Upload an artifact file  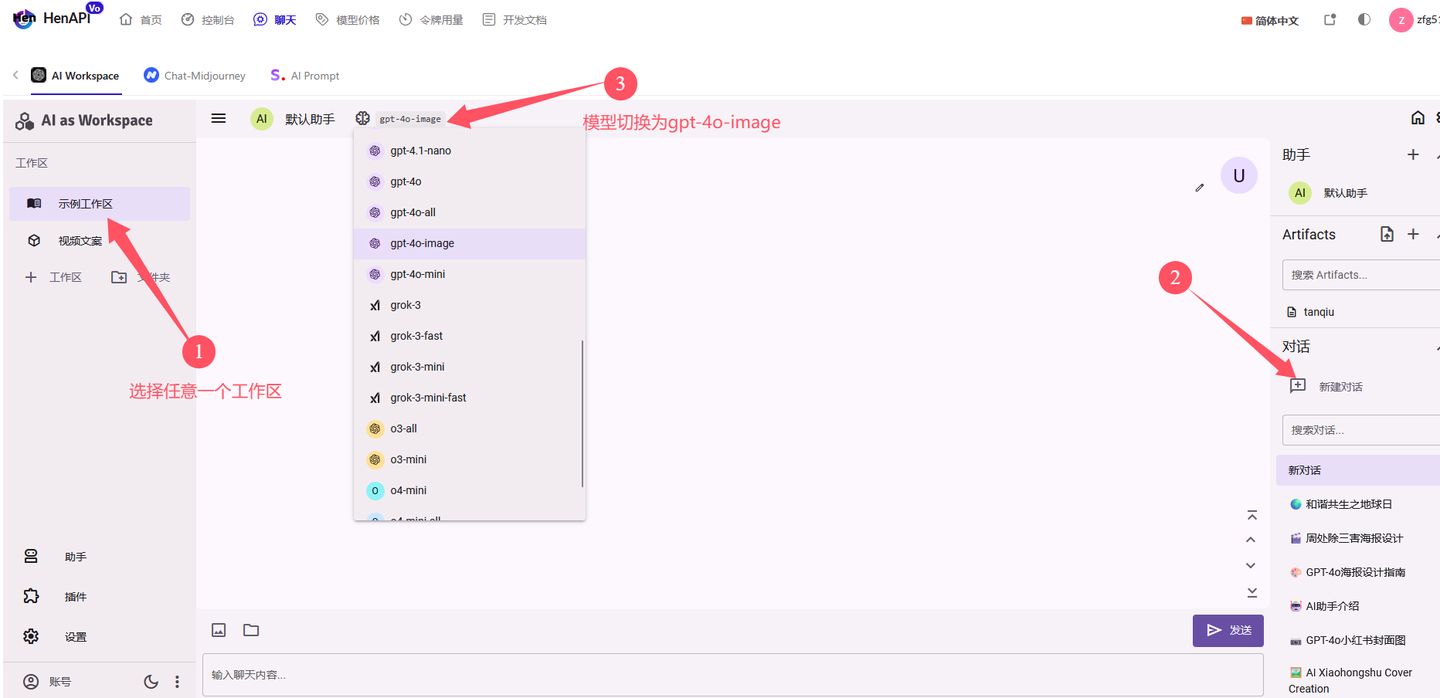point(1387,234)
